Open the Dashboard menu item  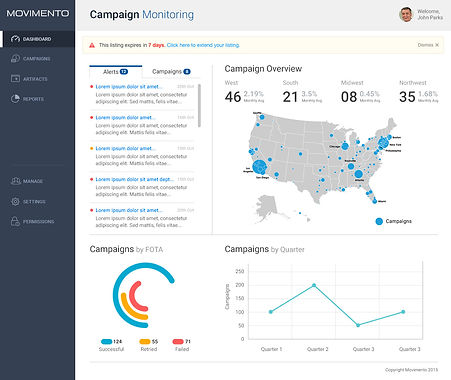(37, 39)
